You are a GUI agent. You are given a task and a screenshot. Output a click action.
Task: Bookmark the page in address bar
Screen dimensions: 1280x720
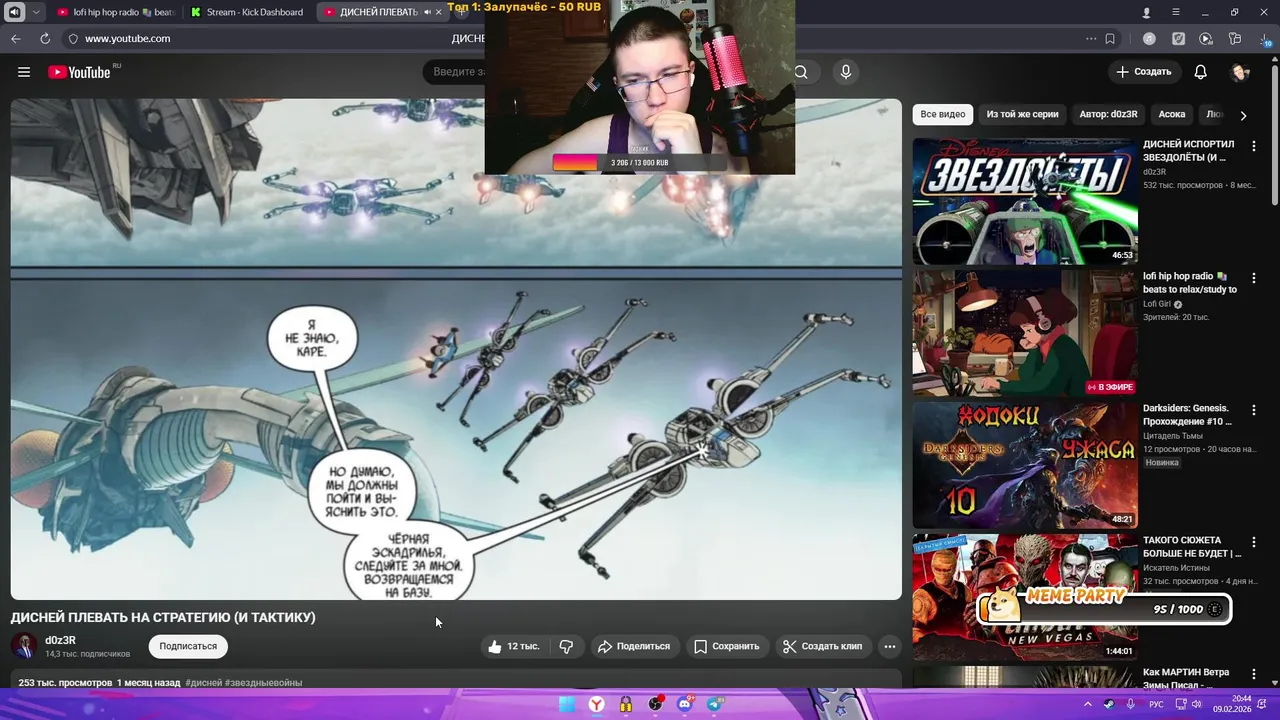1110,39
